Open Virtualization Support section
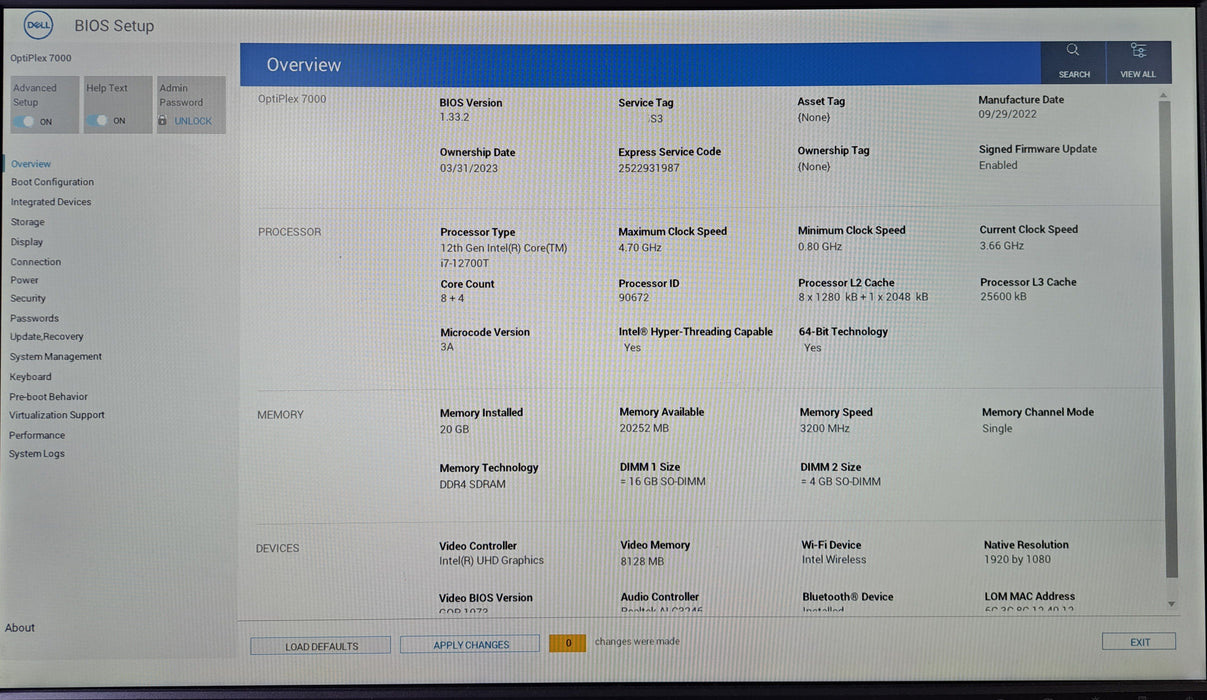This screenshot has height=700, width=1207. pyautogui.click(x=57, y=415)
